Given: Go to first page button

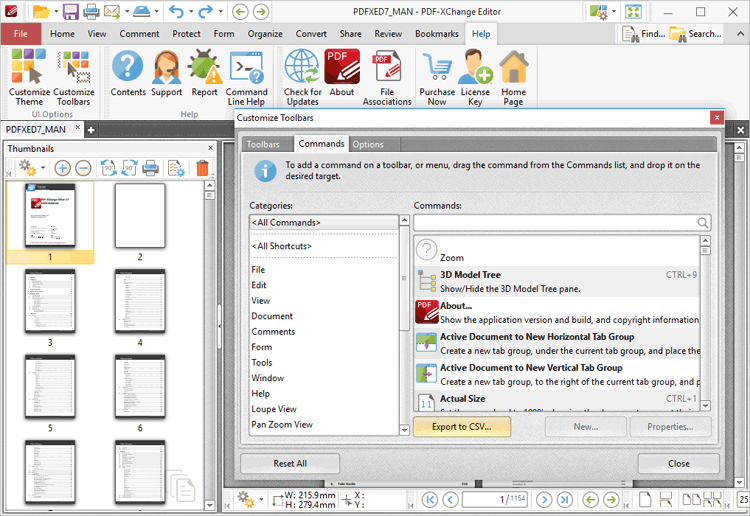Looking at the screenshot, I should click(x=430, y=500).
